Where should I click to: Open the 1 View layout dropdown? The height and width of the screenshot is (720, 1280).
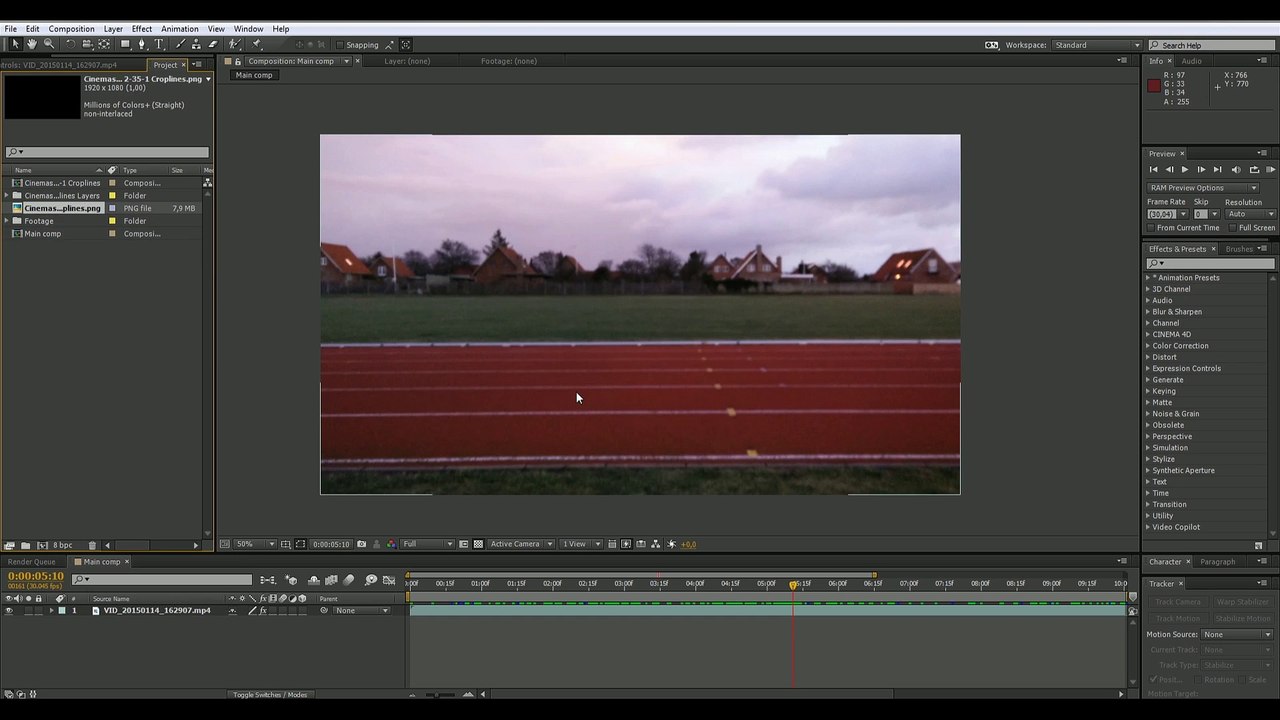pos(580,544)
